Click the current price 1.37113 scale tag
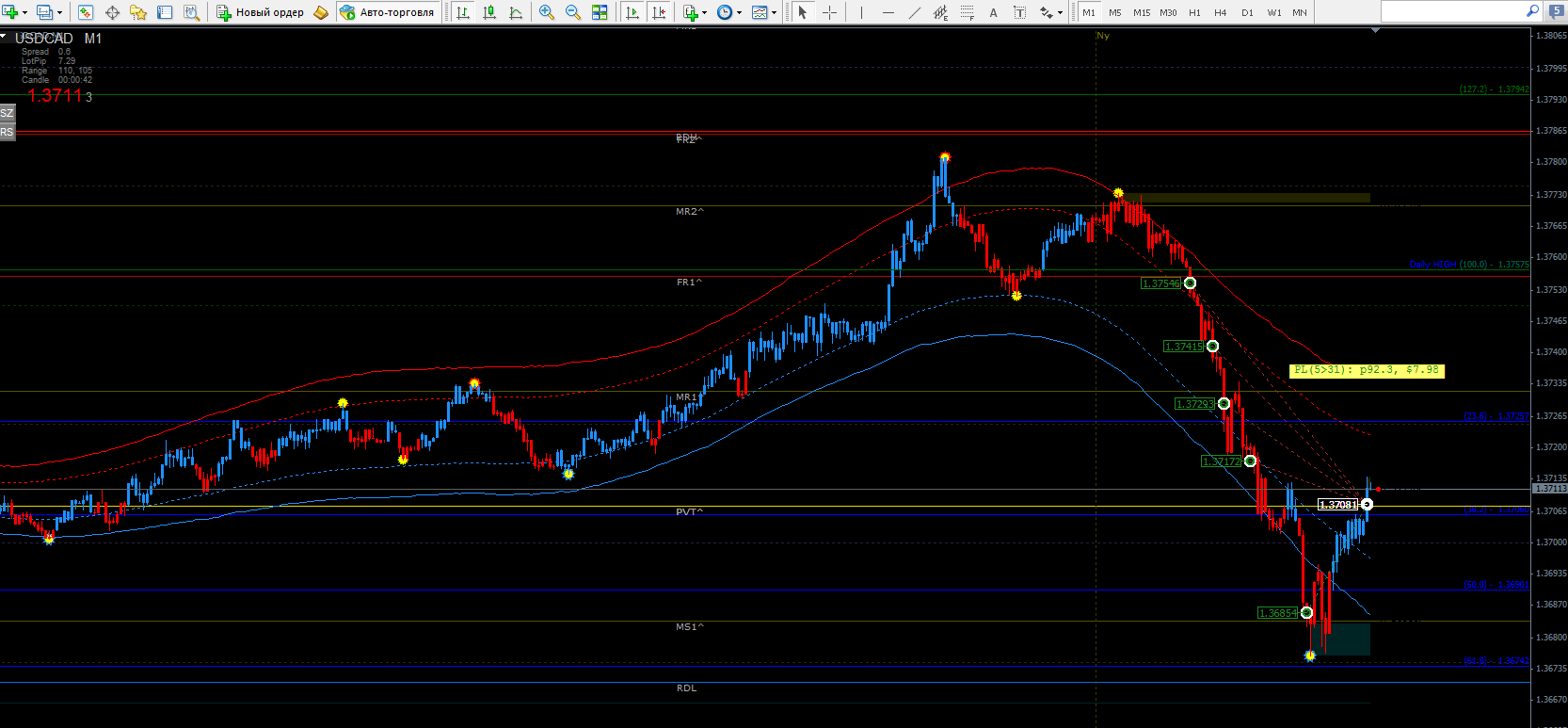The height and width of the screenshot is (728, 1568). point(1550,489)
